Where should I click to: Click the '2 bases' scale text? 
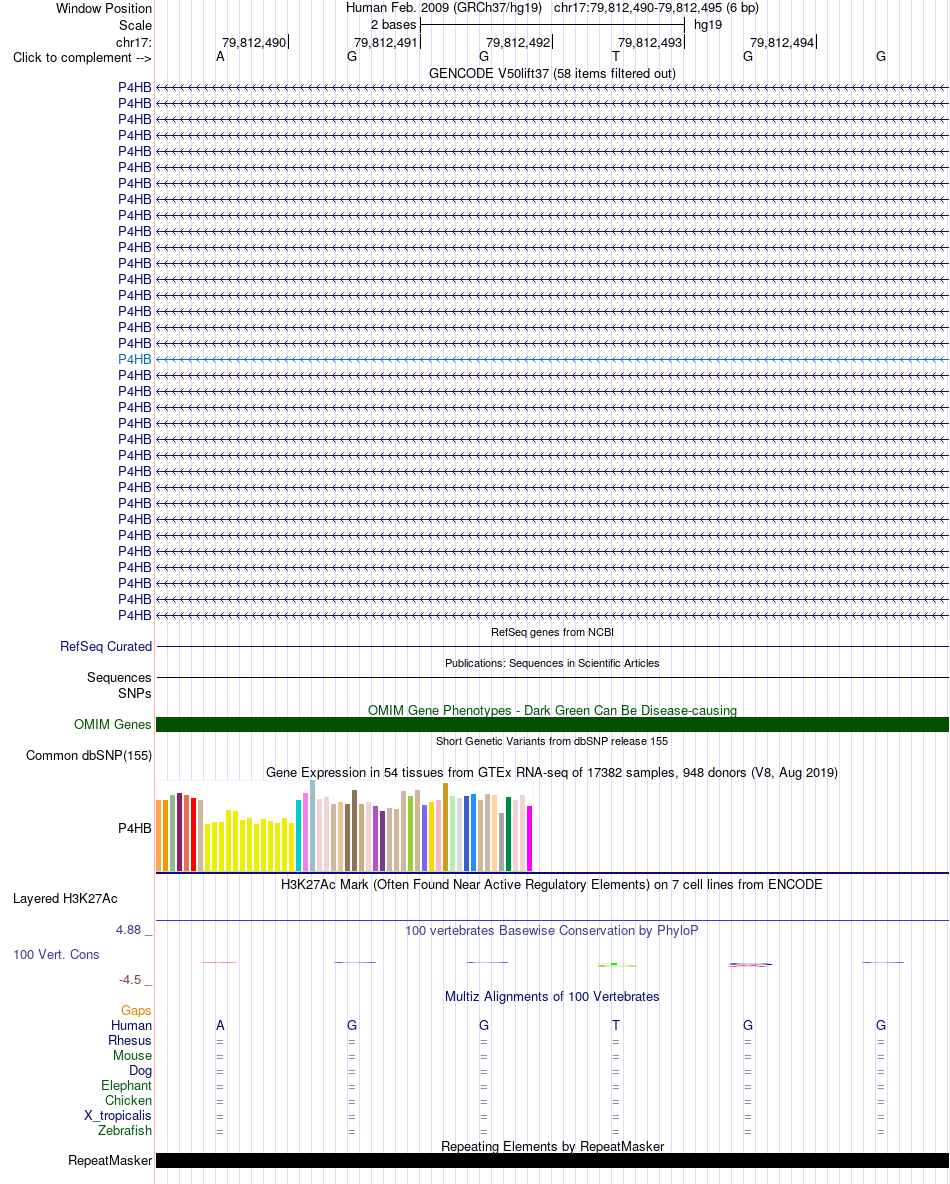(x=393, y=24)
